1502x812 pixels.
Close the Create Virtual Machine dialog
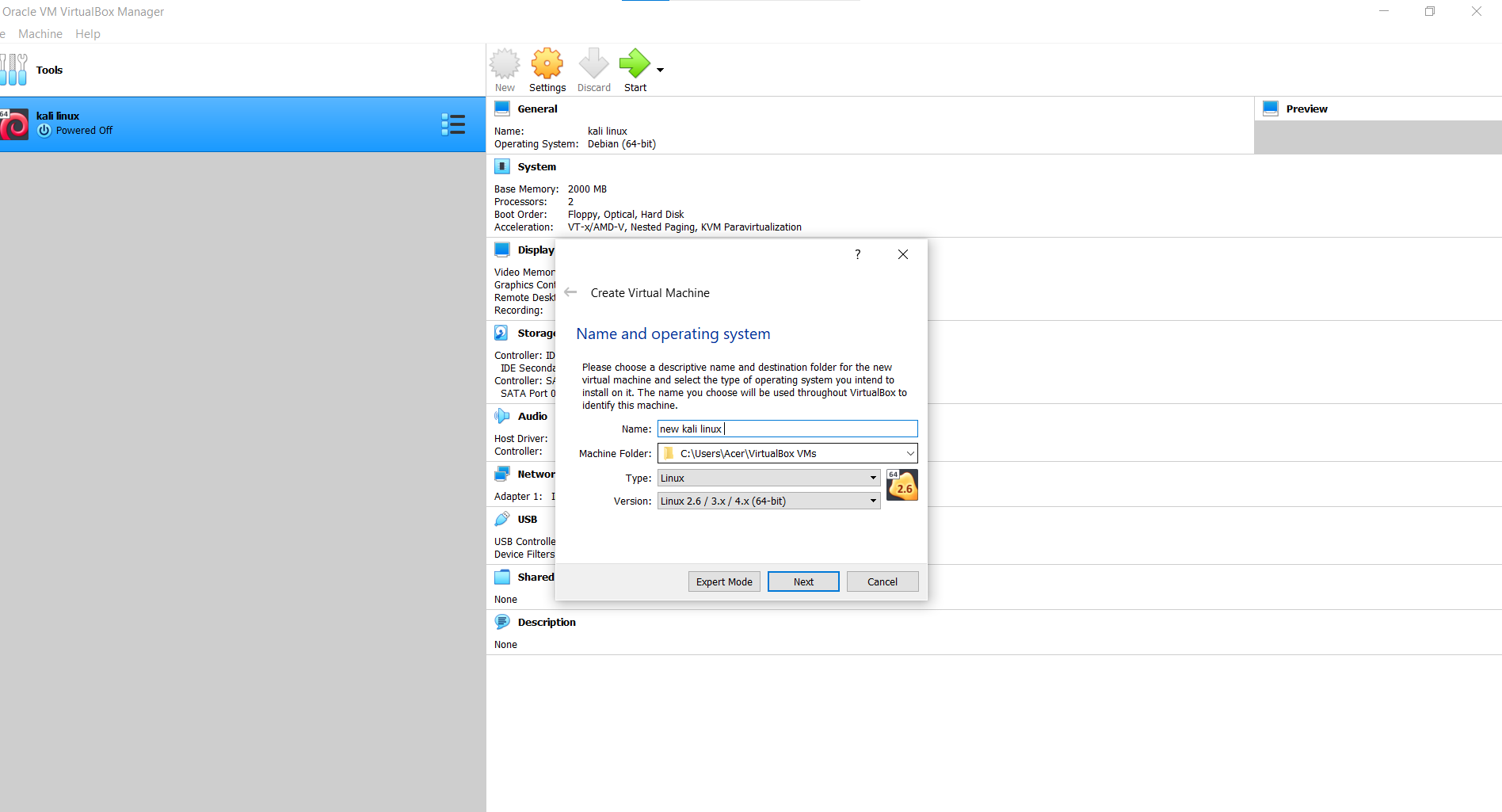tap(903, 254)
